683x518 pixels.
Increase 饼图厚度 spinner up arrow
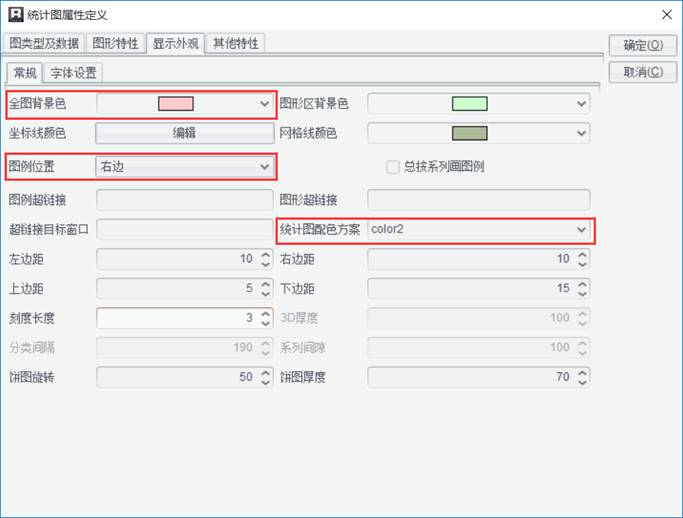(582, 372)
